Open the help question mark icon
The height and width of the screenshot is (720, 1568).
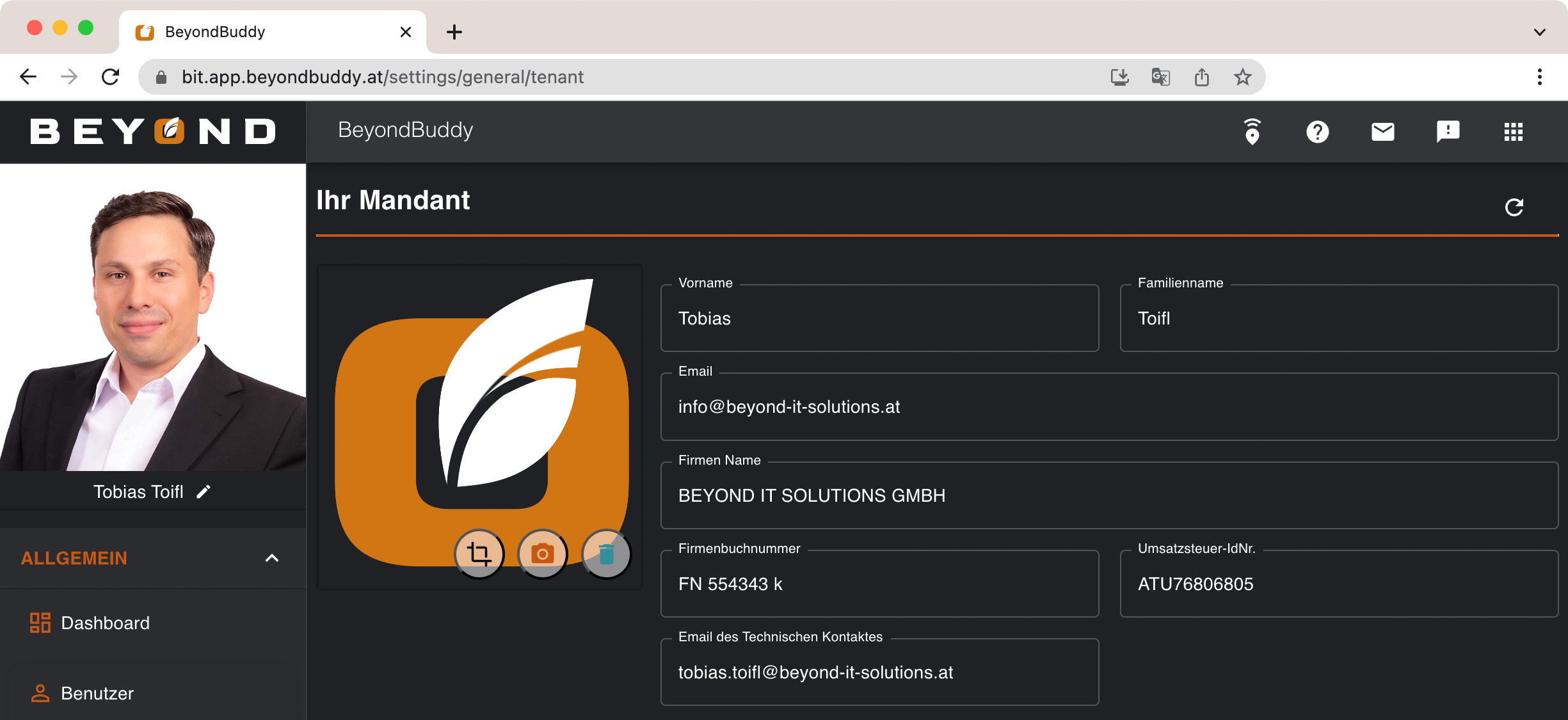[x=1317, y=131]
